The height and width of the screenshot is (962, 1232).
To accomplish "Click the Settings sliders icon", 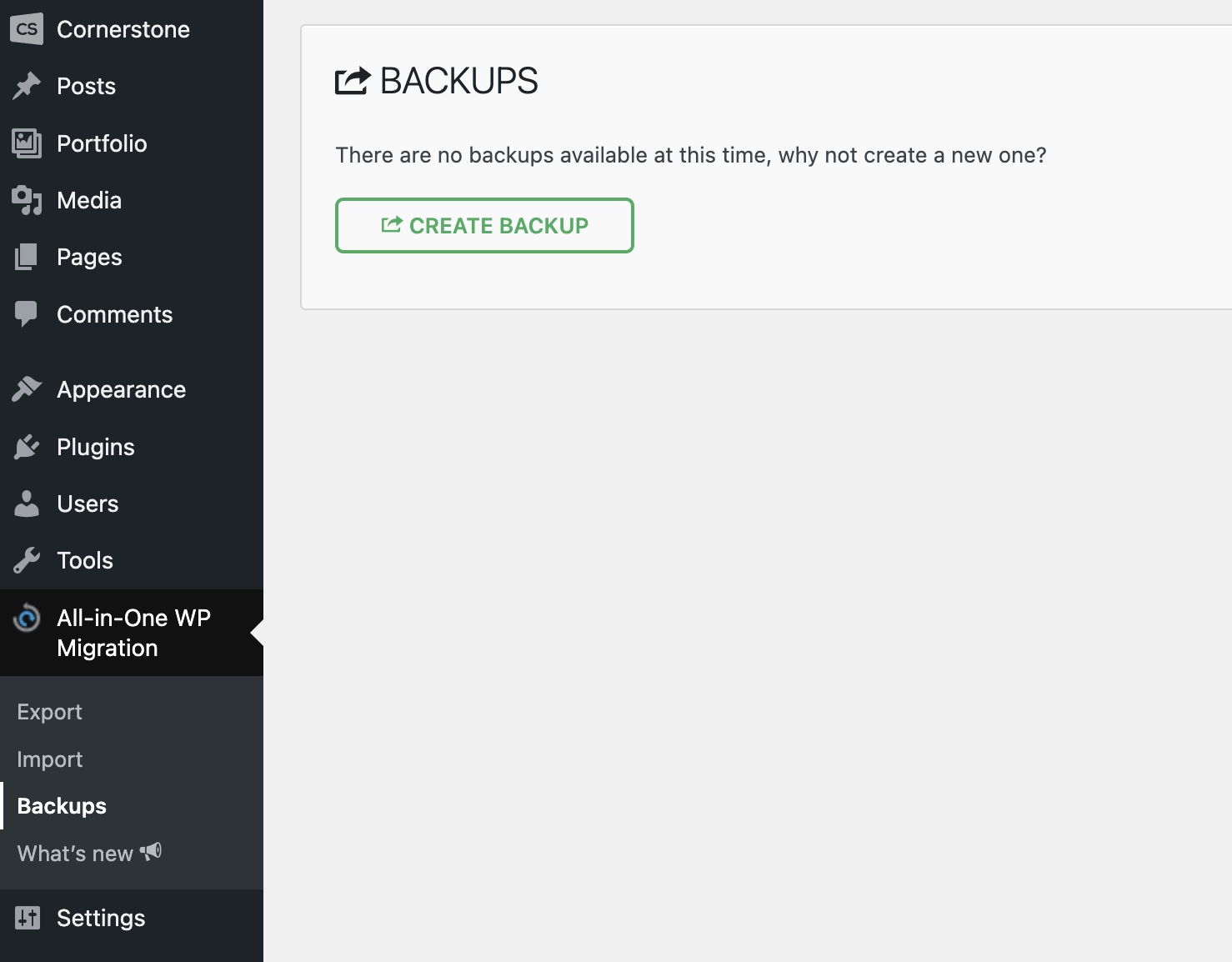I will [27, 918].
